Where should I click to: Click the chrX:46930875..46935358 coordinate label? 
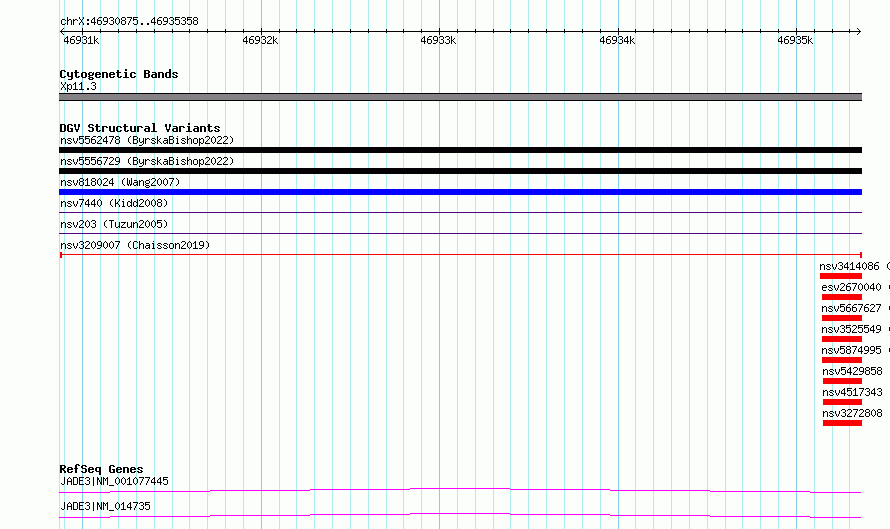(129, 22)
